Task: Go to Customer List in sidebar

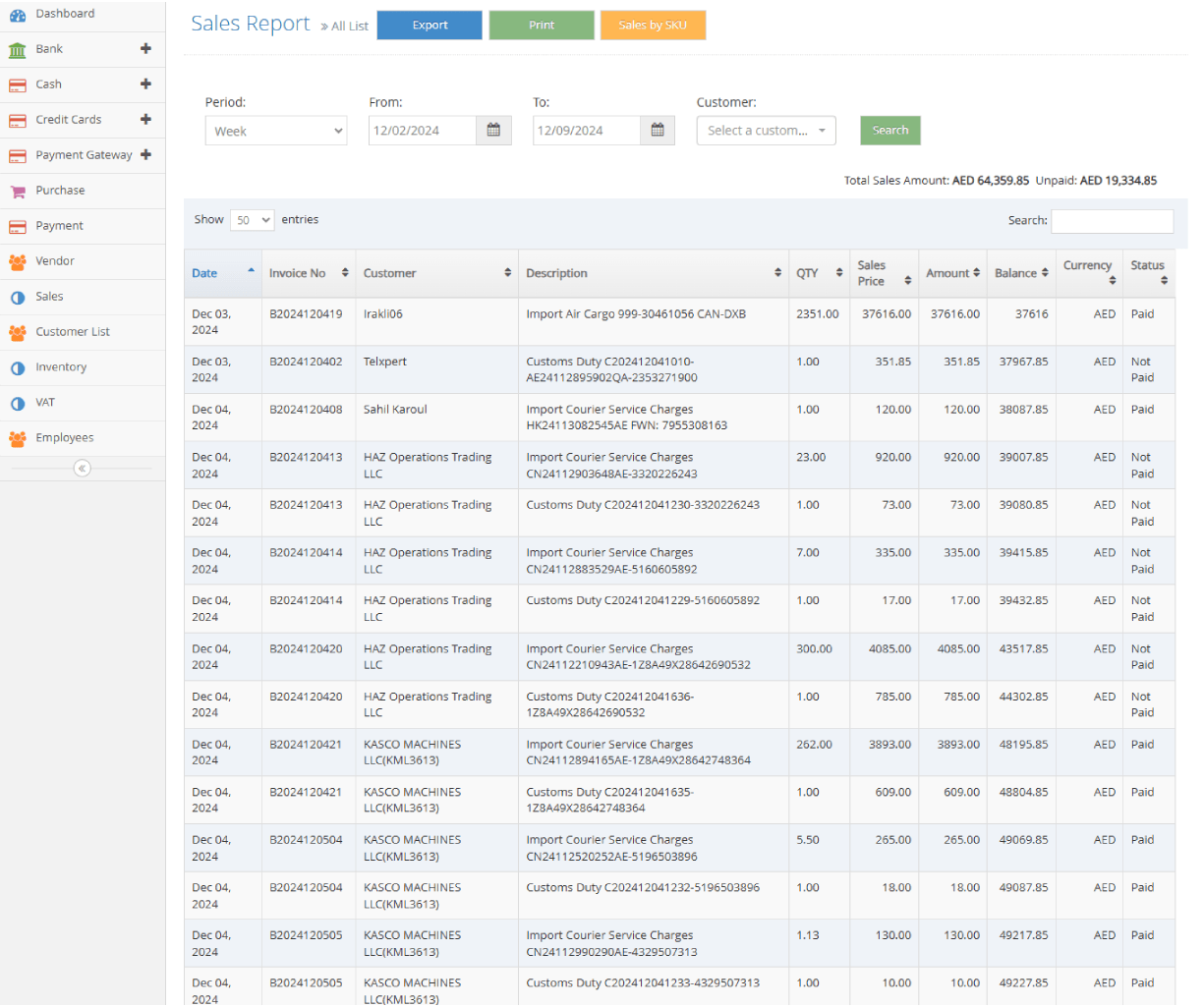Action: (73, 332)
